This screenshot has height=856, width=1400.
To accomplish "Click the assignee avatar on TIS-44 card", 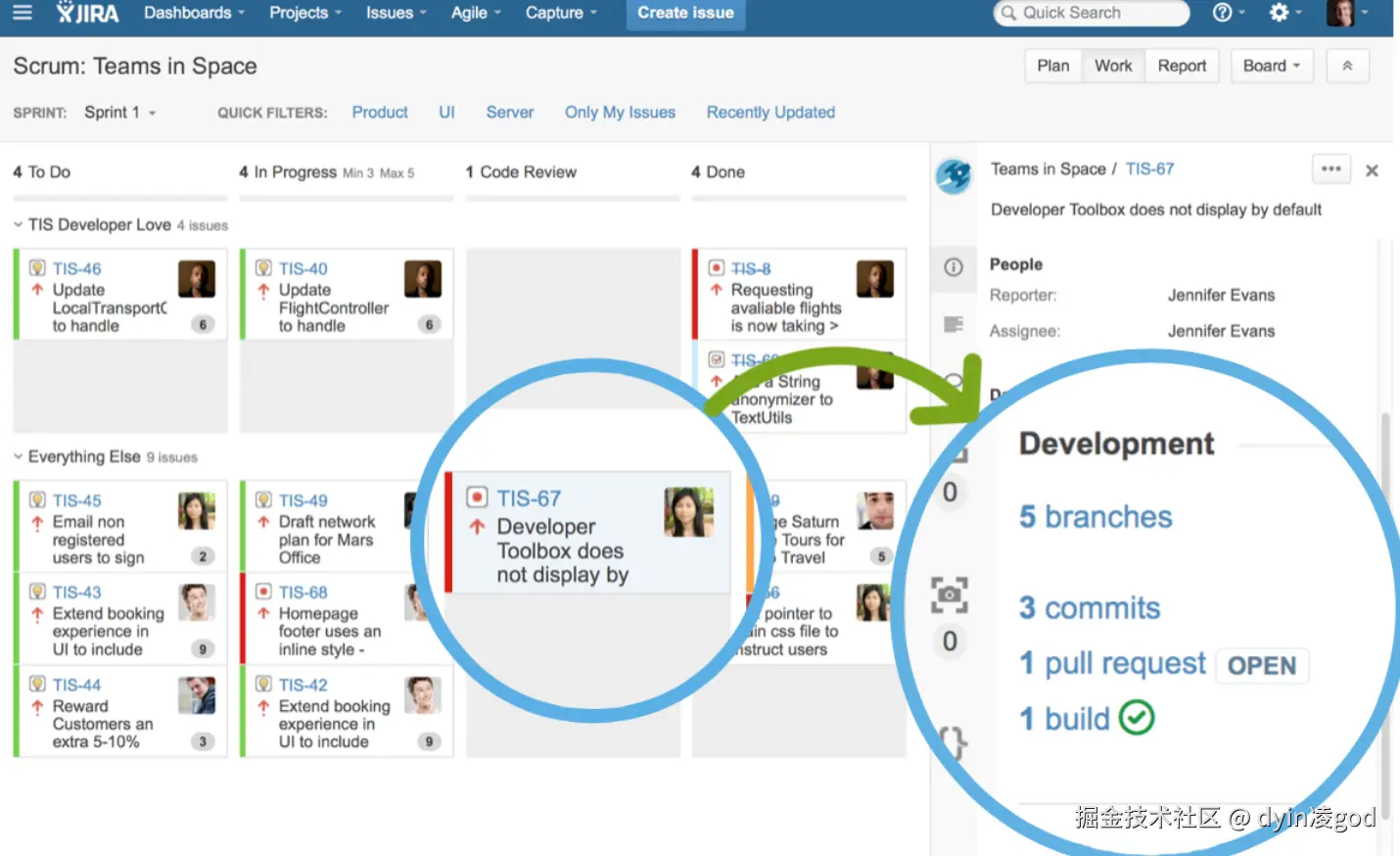I will pyautogui.click(x=197, y=695).
